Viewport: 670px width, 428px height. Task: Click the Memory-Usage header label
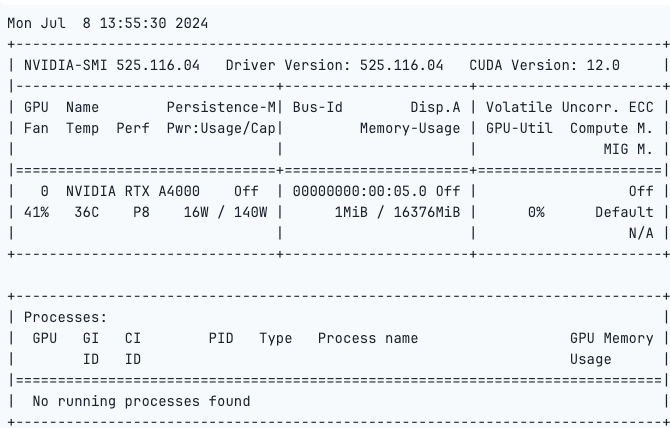coord(410,128)
